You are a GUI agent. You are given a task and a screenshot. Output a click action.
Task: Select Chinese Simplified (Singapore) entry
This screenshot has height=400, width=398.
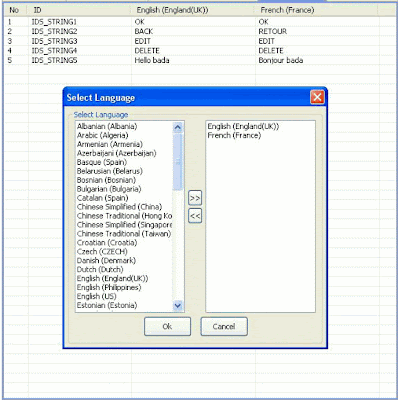point(124,225)
